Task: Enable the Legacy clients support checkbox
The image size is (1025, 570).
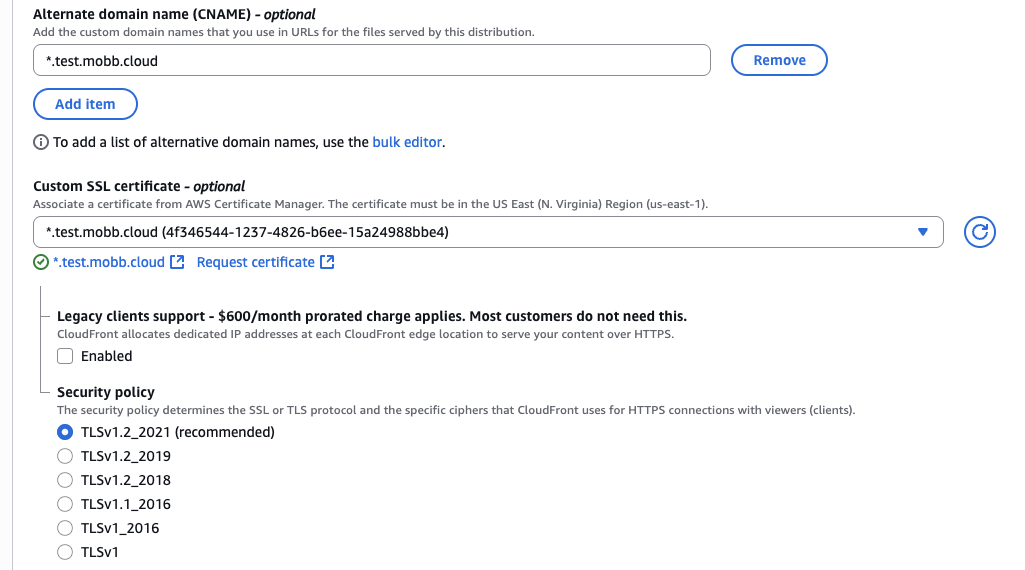Action: [x=65, y=356]
